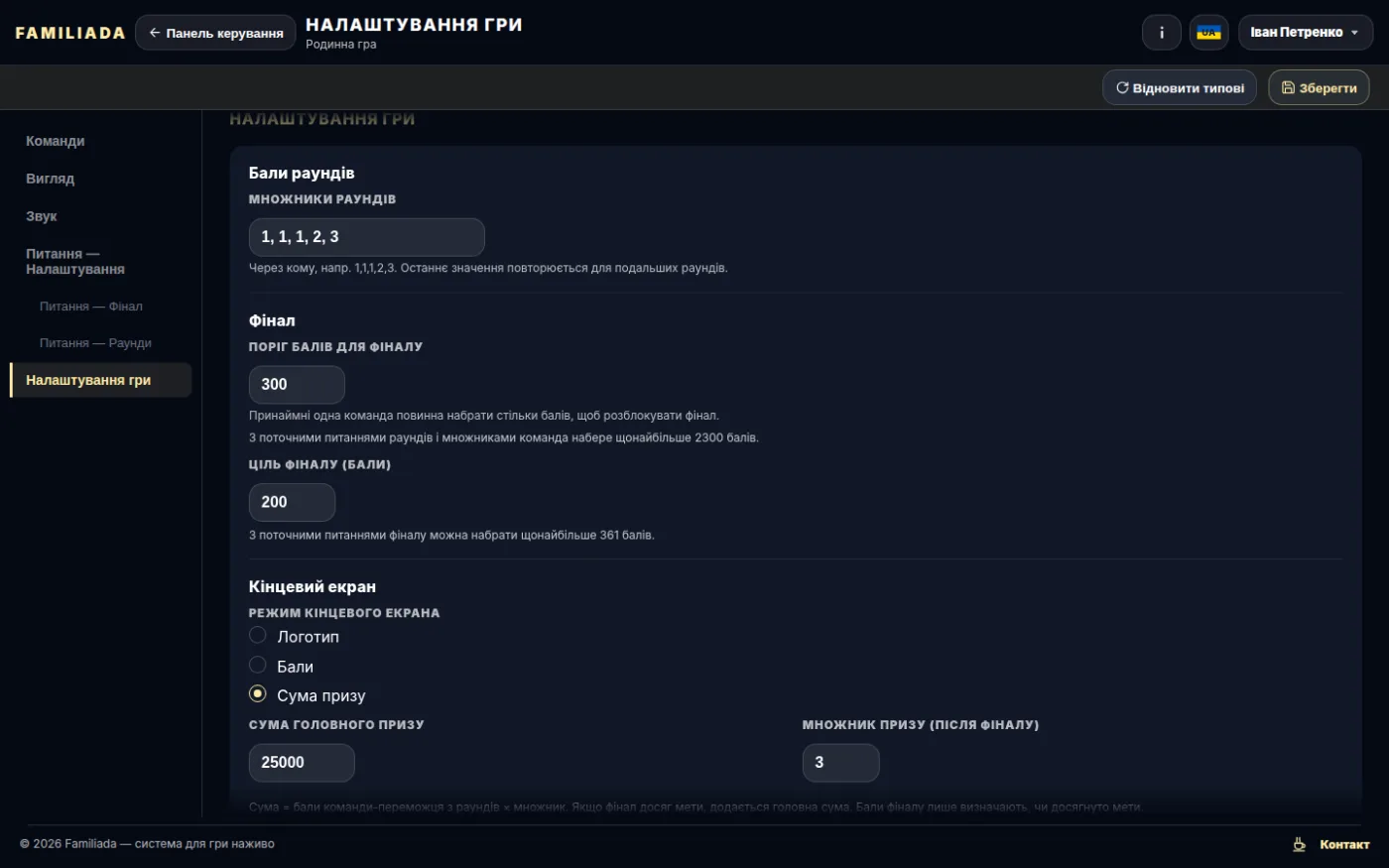Go back to Панель керування

pos(215,33)
